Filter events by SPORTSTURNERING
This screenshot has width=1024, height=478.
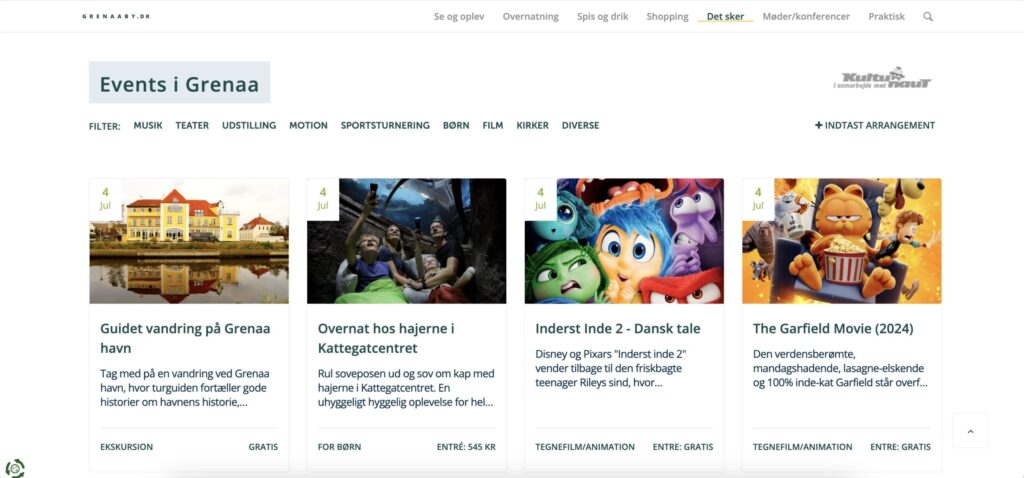click(385, 125)
